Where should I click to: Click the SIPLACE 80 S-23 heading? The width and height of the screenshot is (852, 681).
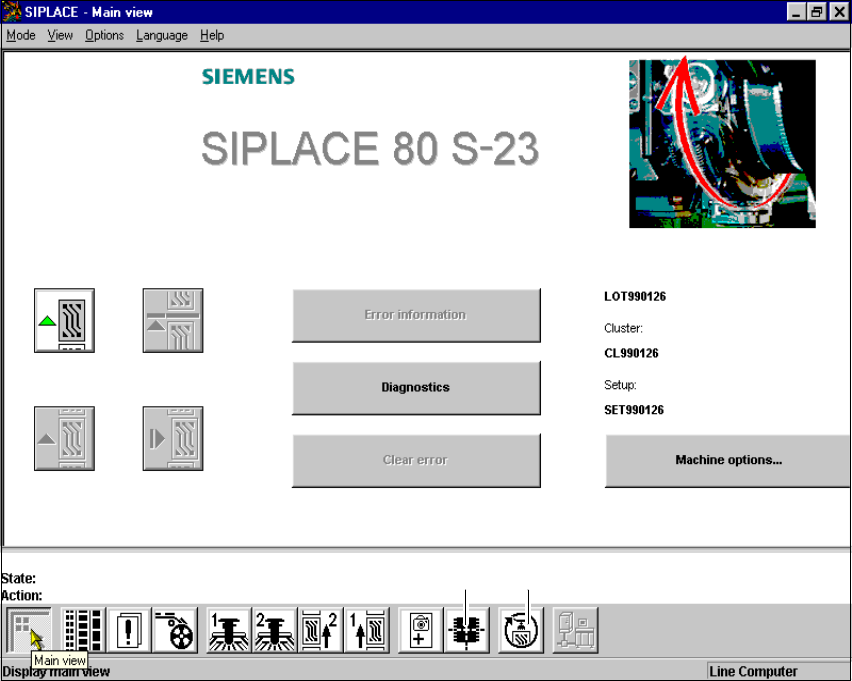coord(370,148)
